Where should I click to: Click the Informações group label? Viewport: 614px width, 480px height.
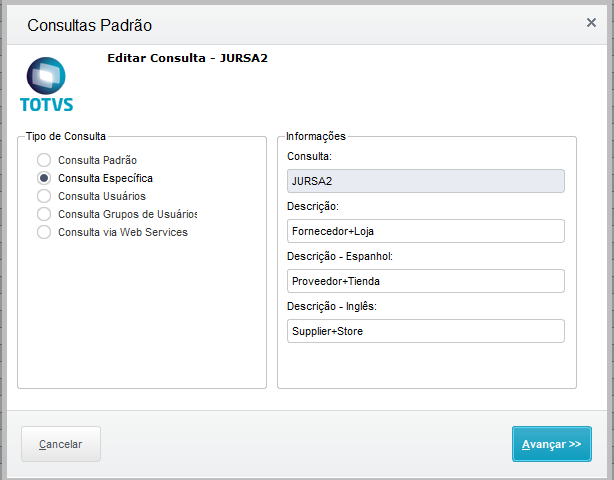(315, 135)
